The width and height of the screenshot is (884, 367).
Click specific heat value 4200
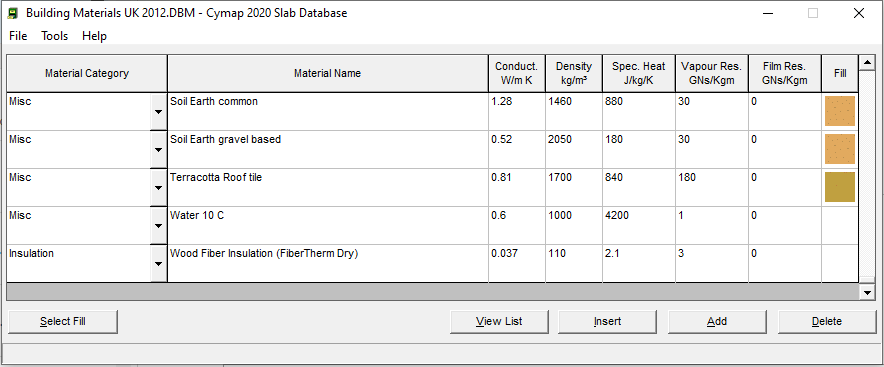[x=617, y=215]
